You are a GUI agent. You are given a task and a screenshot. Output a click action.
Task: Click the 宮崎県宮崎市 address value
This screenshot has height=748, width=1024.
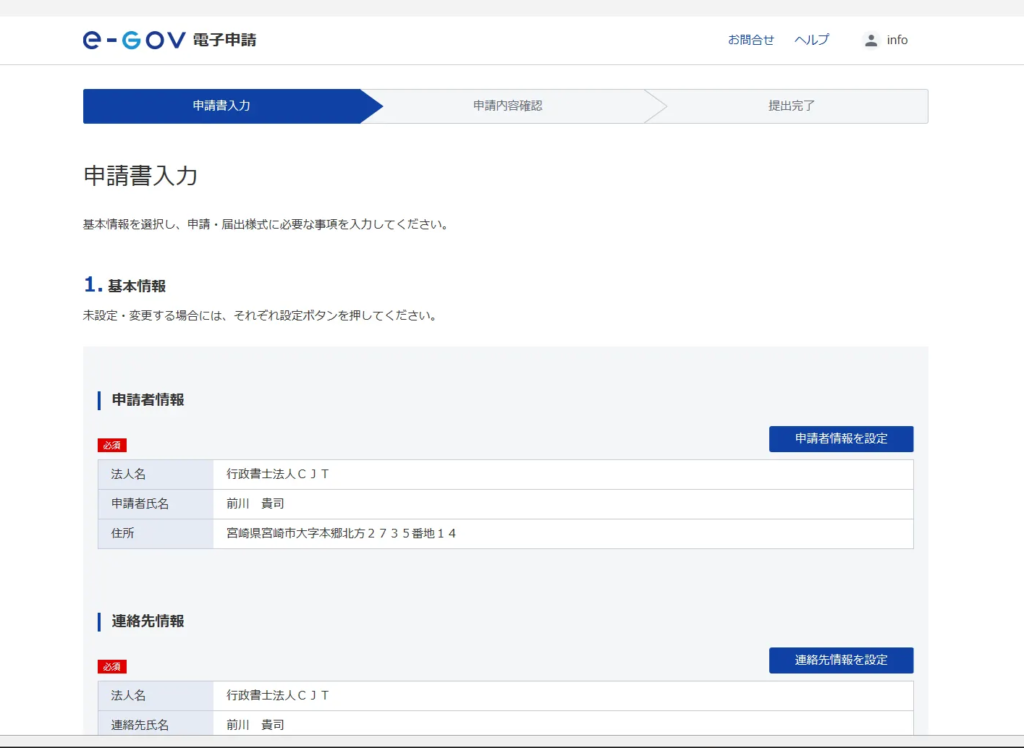tap(341, 534)
